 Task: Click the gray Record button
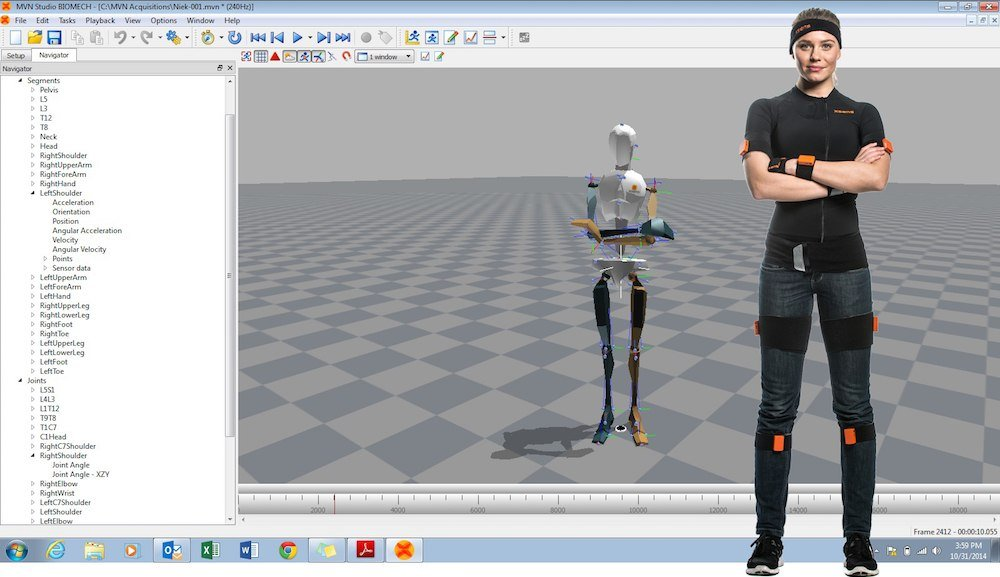click(365, 37)
